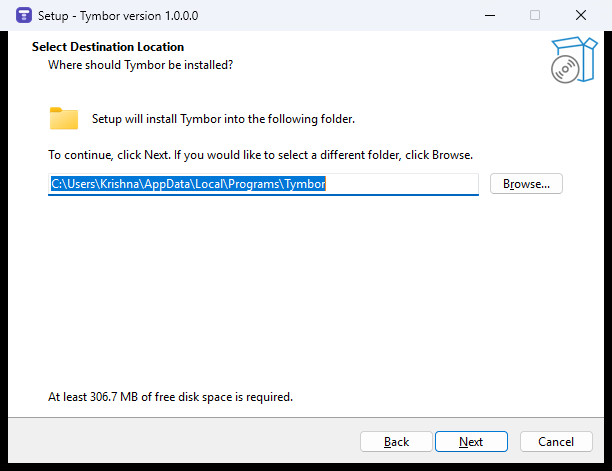
Task: Click the 'To continue, click Next' instruction
Action: [260, 155]
